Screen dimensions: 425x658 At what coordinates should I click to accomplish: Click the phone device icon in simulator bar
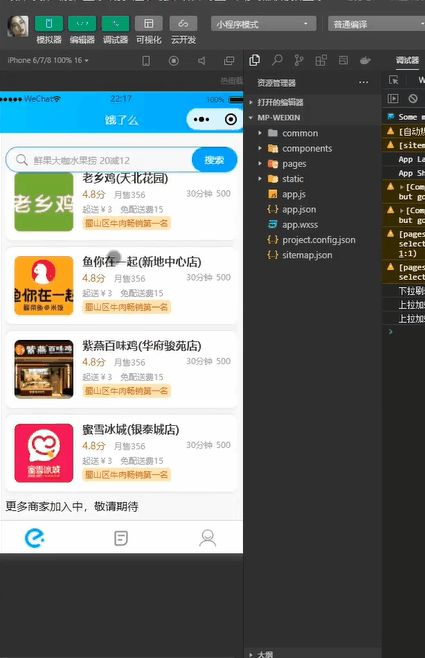tap(146, 61)
